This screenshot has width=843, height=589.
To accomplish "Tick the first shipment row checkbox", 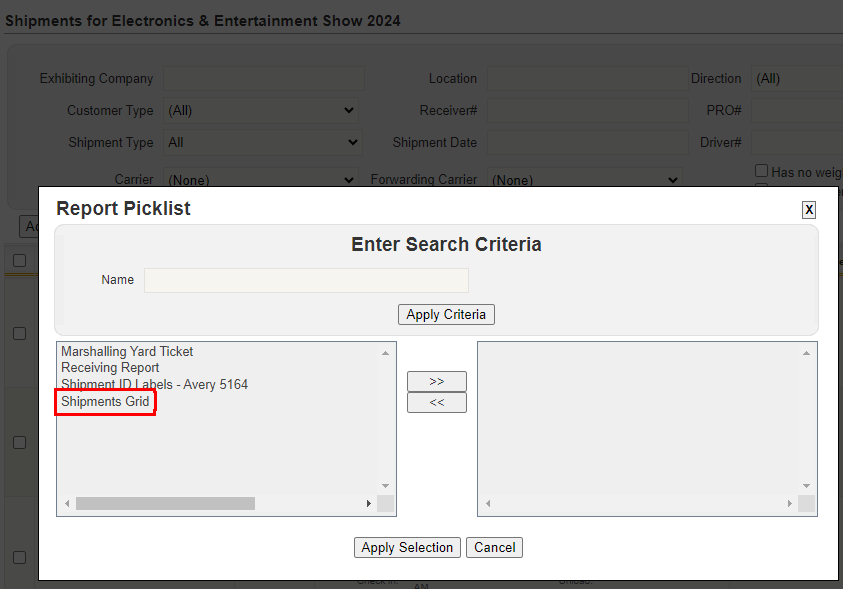I will [19, 333].
